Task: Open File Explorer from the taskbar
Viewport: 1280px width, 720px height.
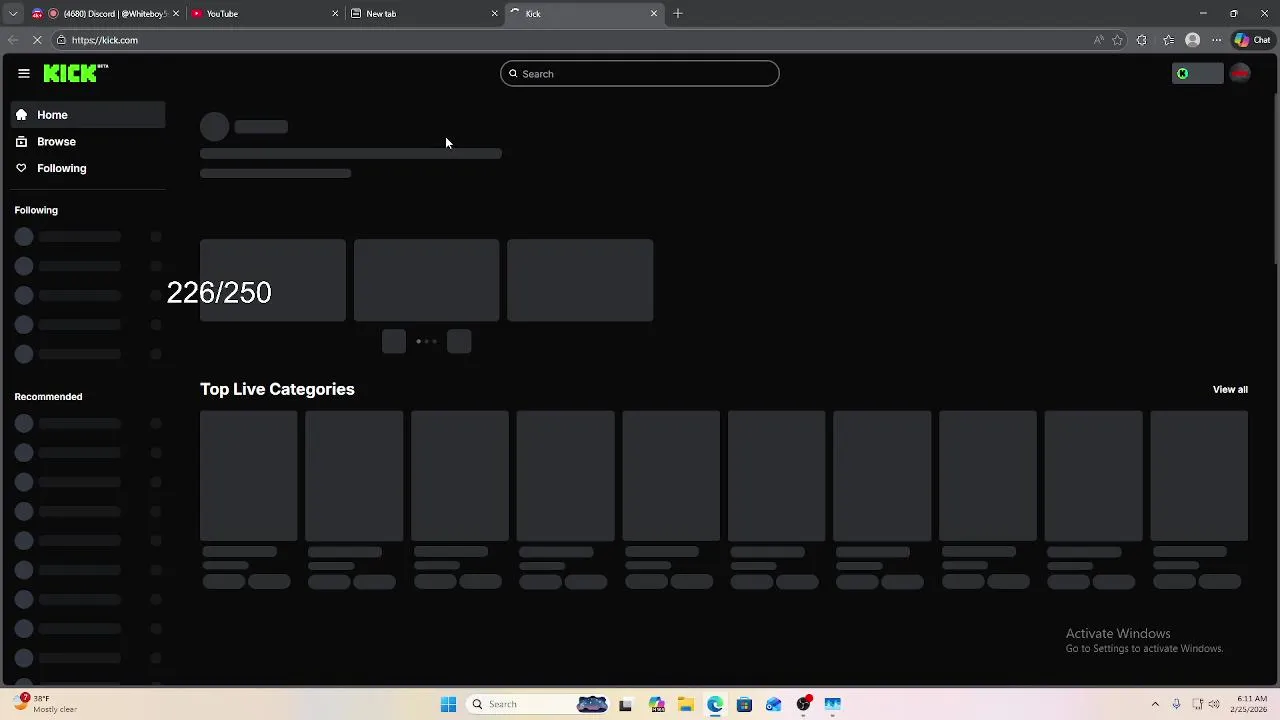Action: 685,704
